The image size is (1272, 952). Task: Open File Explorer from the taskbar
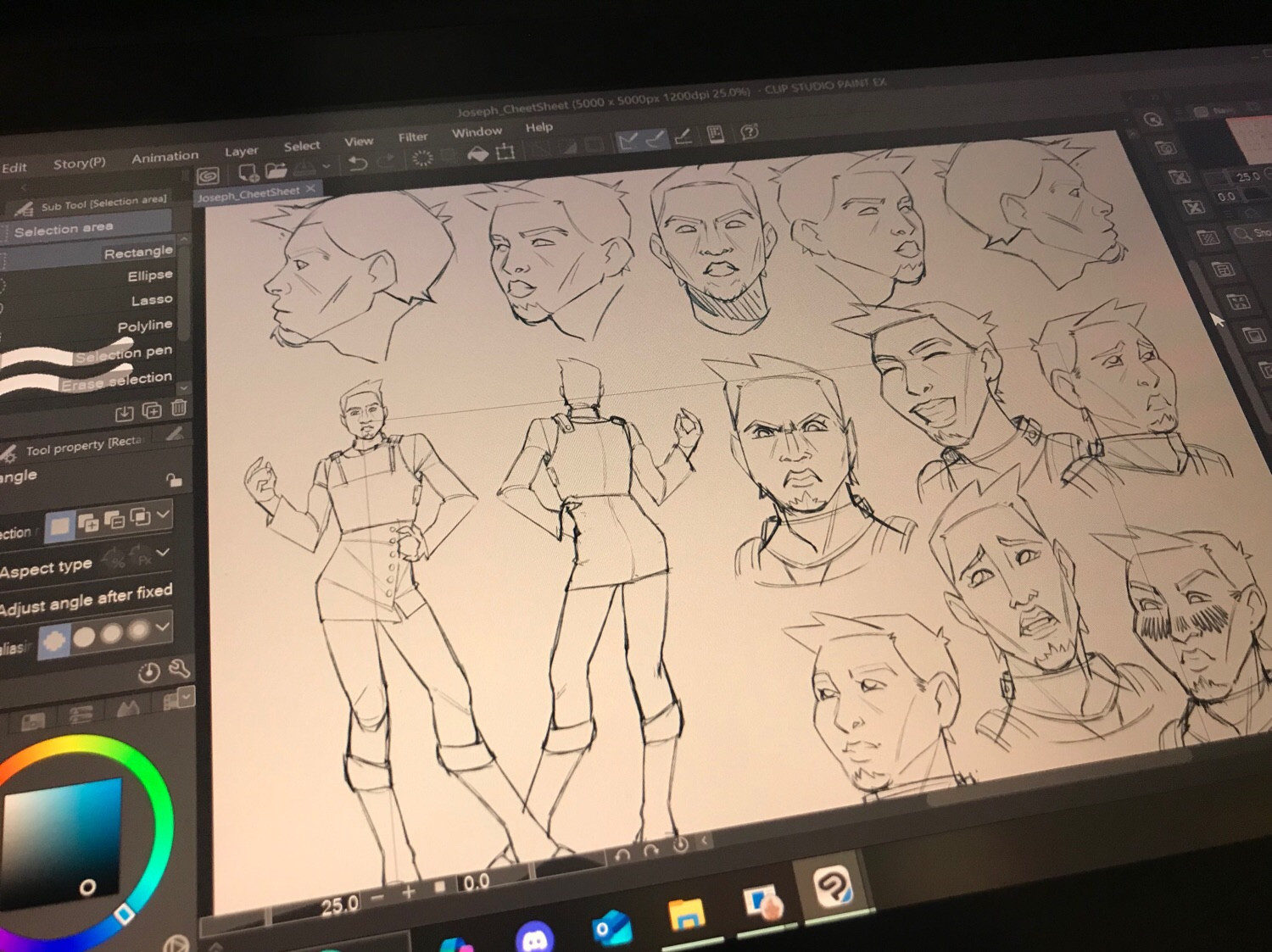[687, 914]
